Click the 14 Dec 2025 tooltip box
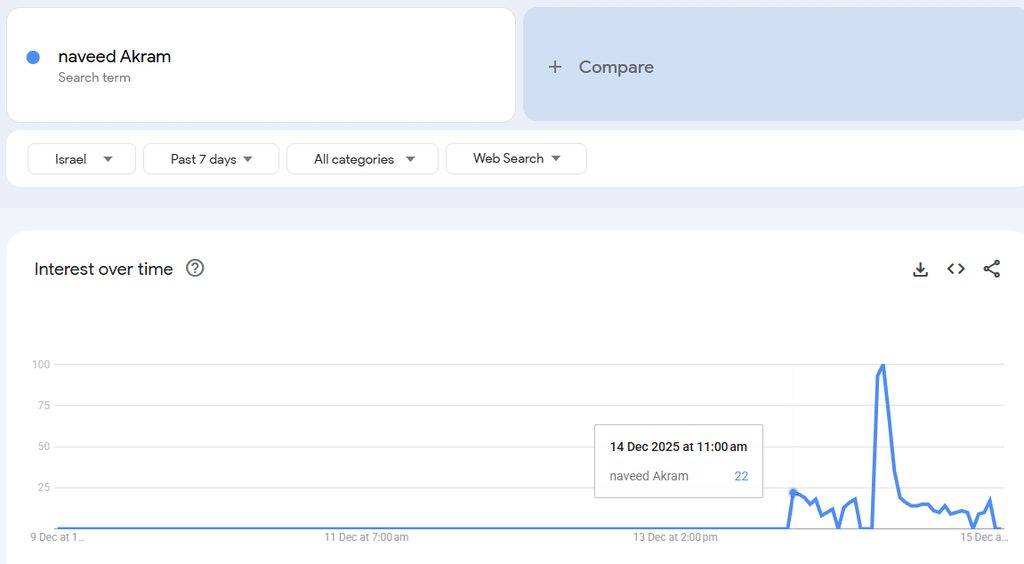The image size is (1024, 564). tap(678, 460)
